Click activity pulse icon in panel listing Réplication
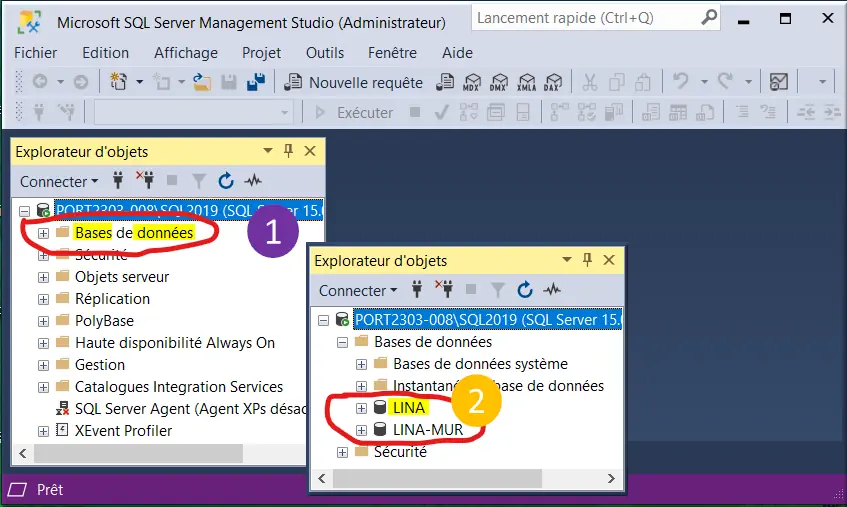Viewport: 847px width, 507px height. coord(253,181)
